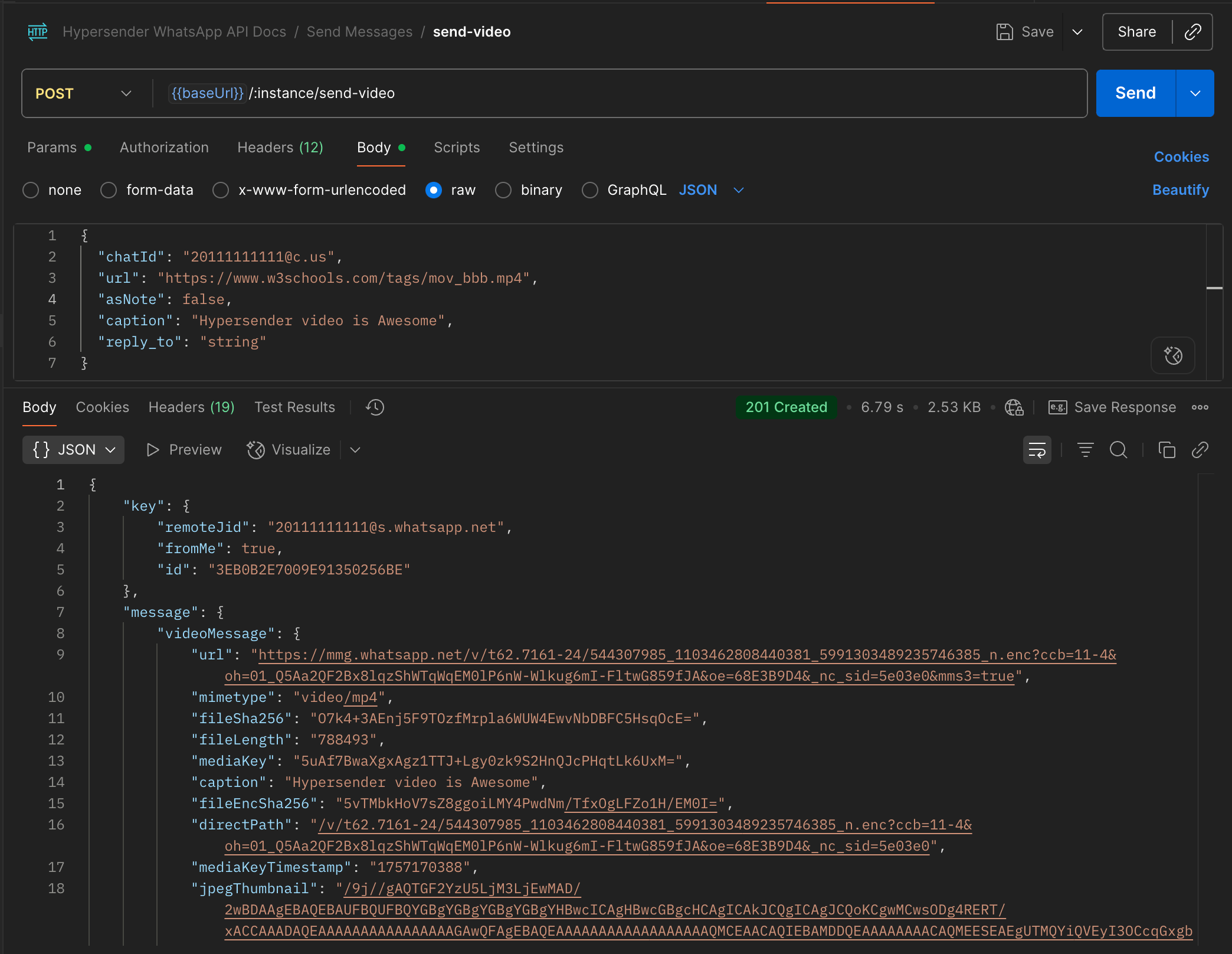The height and width of the screenshot is (954, 1232).
Task: Click the copy link icon beside Share
Action: (x=1192, y=32)
